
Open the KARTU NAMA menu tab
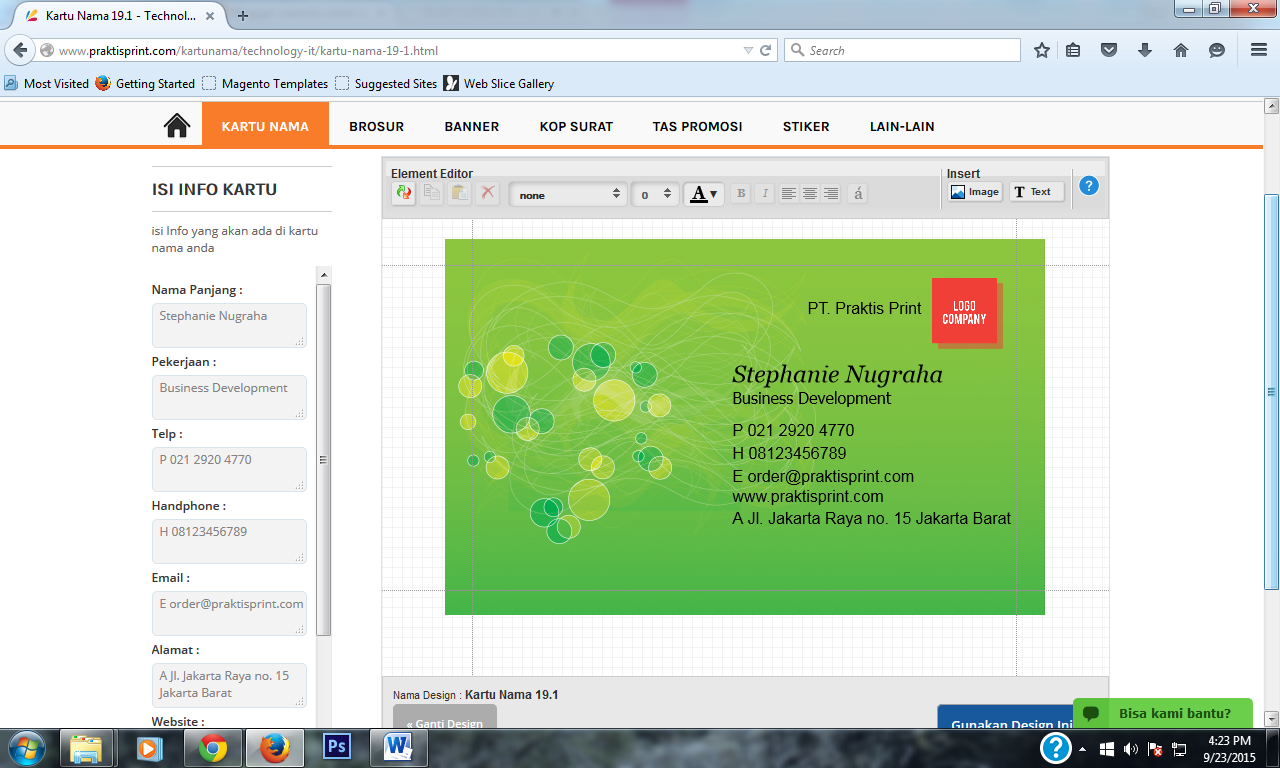[x=265, y=125]
